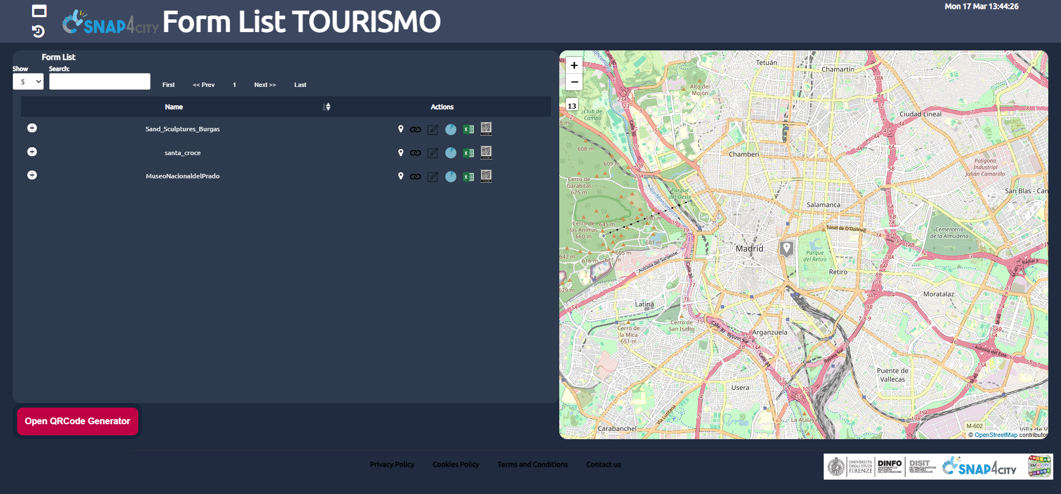Zoom in on the map
This screenshot has width=1061, height=494.
coord(574,65)
